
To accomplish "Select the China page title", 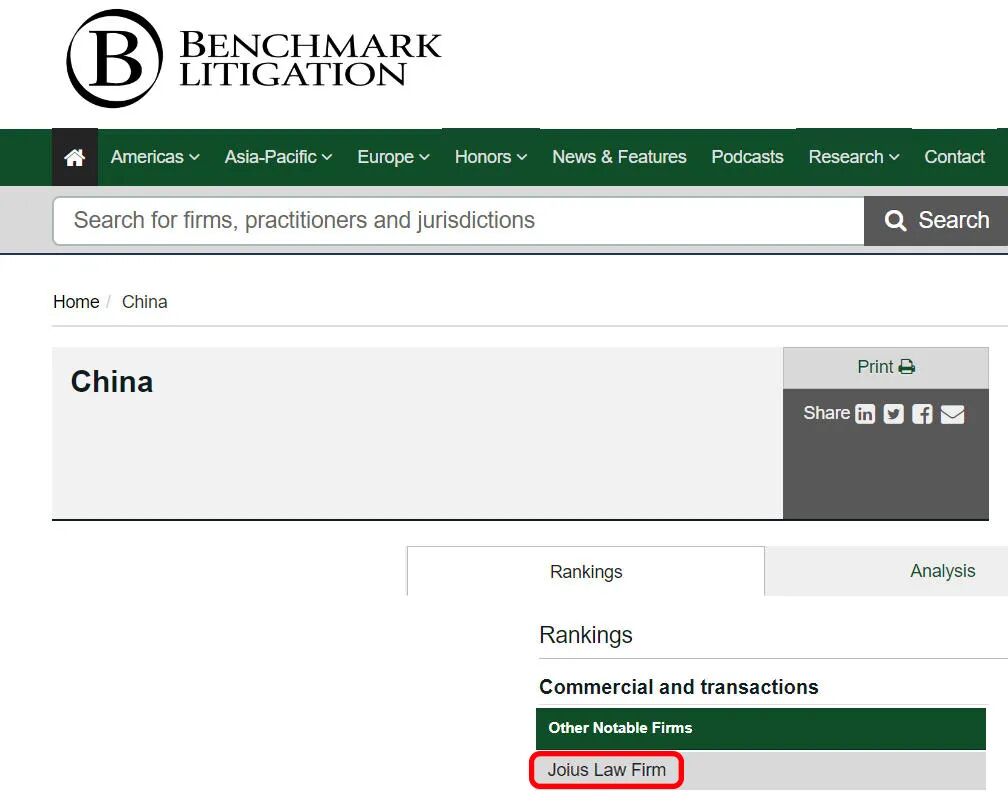I will click(x=112, y=382).
